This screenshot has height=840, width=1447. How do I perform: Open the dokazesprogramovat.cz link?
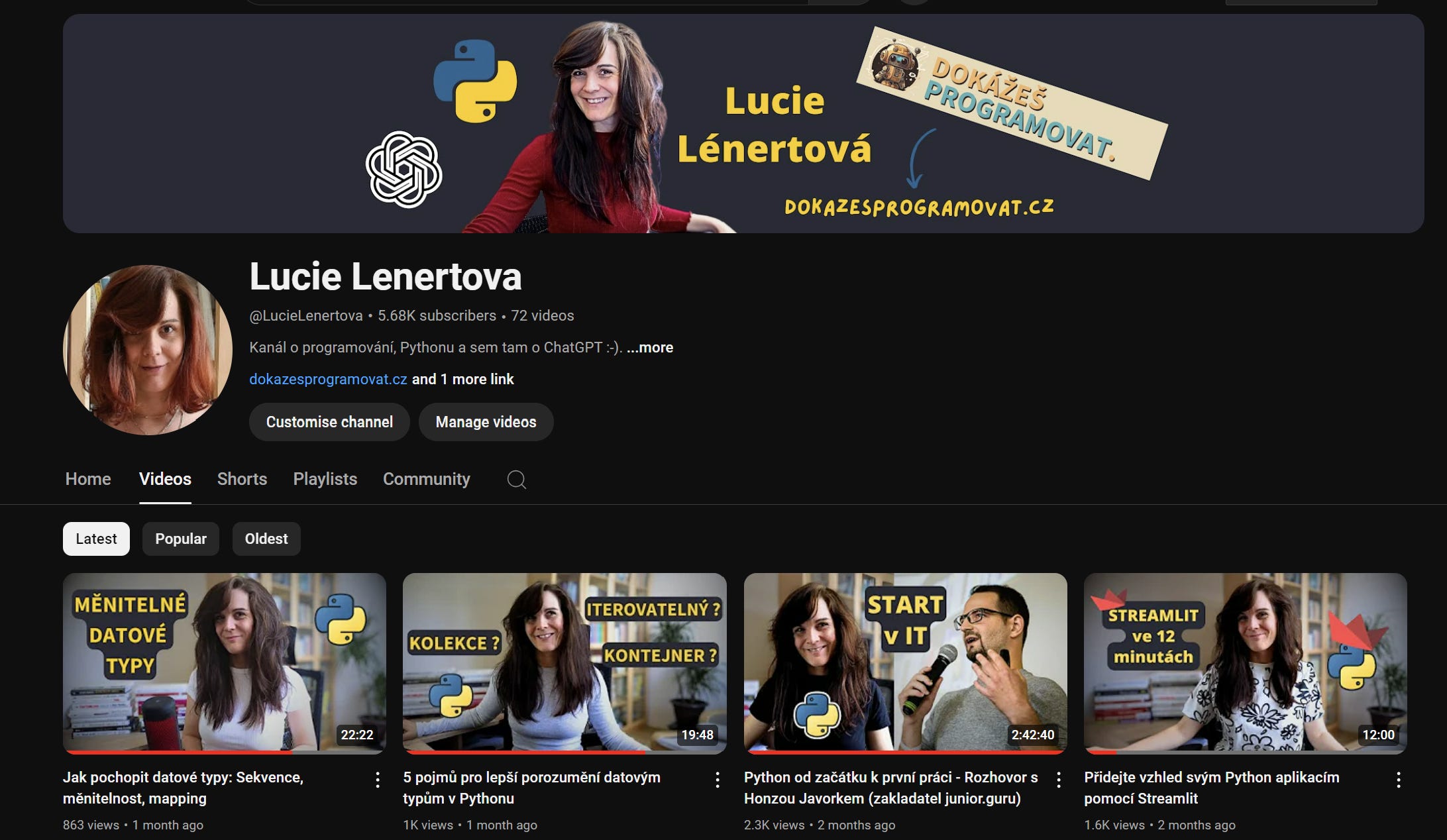pyautogui.click(x=328, y=379)
